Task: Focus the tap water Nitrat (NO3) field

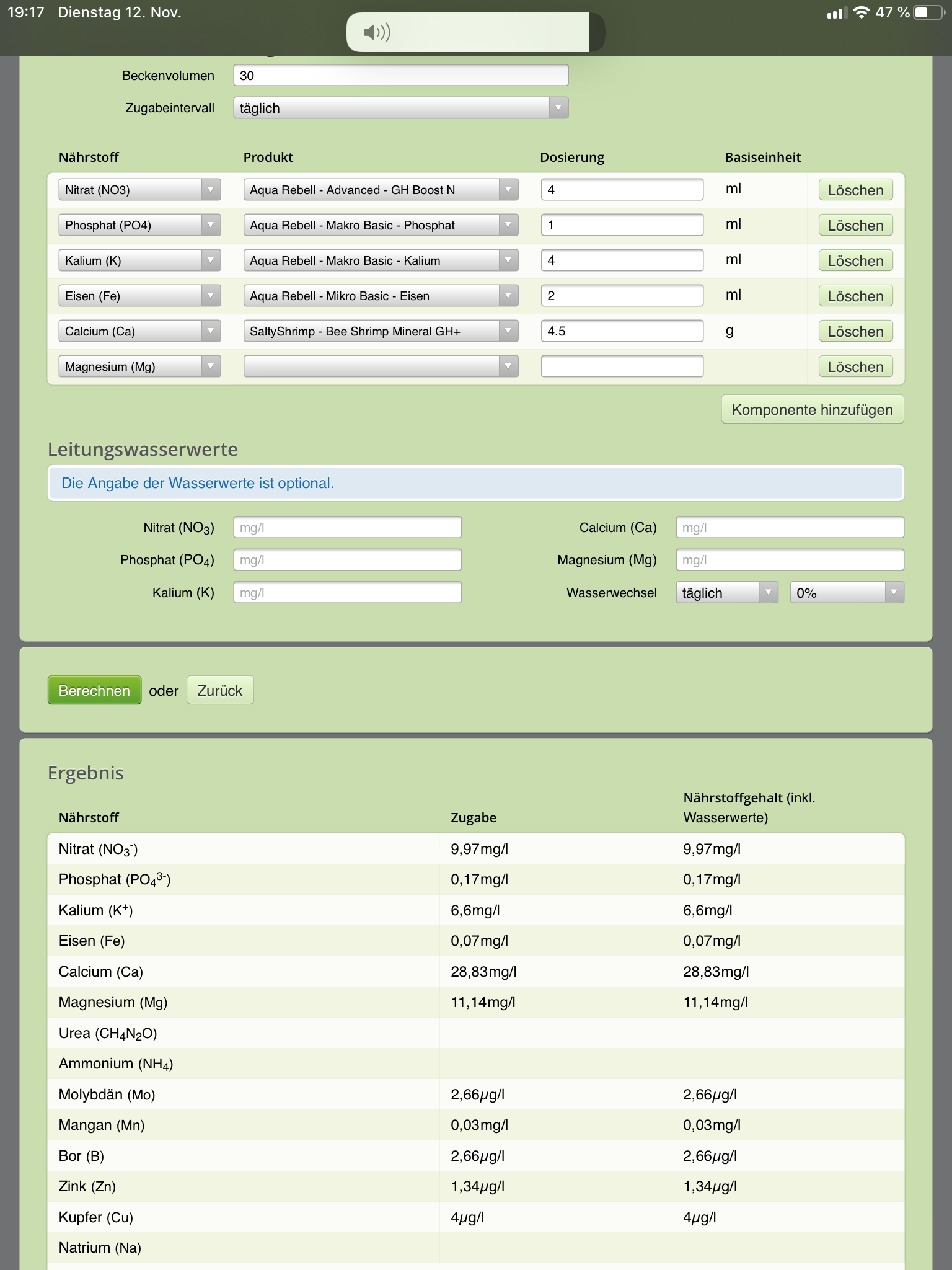Action: (x=347, y=528)
